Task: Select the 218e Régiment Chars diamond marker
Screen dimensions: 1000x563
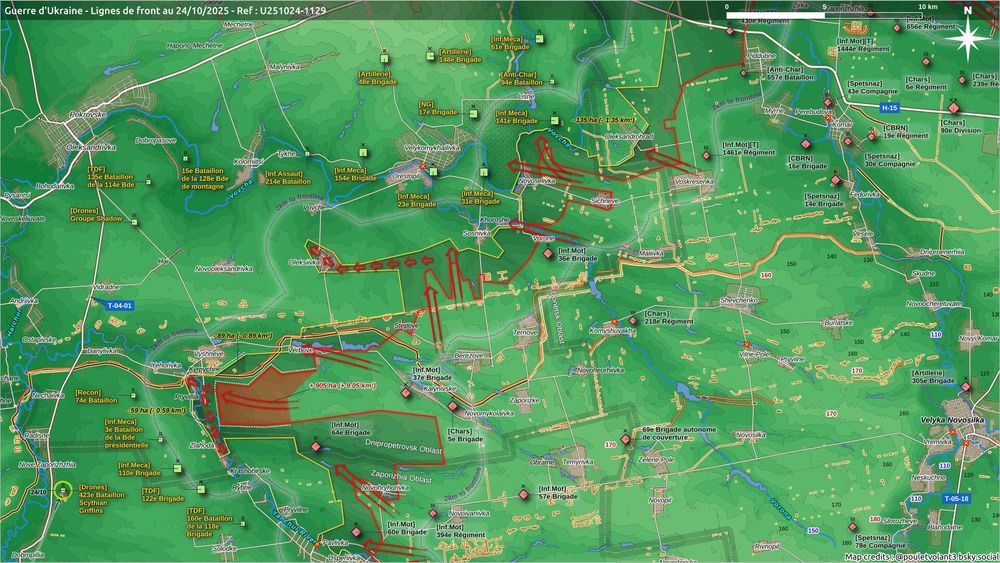Action: (633, 321)
